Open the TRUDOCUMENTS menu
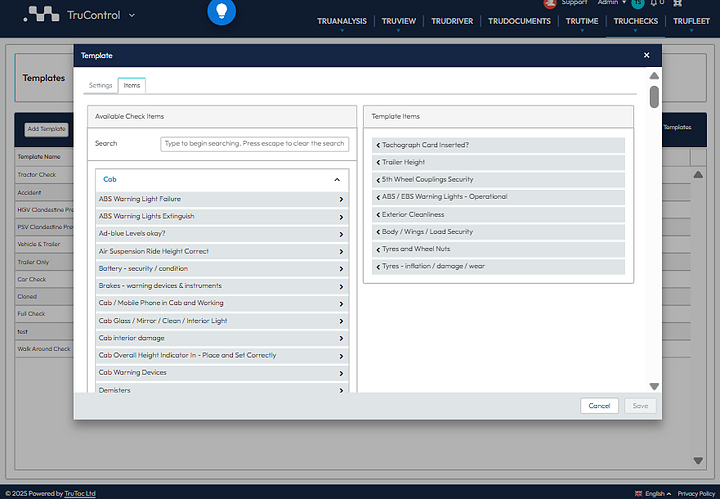720x499 pixels. pos(519,21)
